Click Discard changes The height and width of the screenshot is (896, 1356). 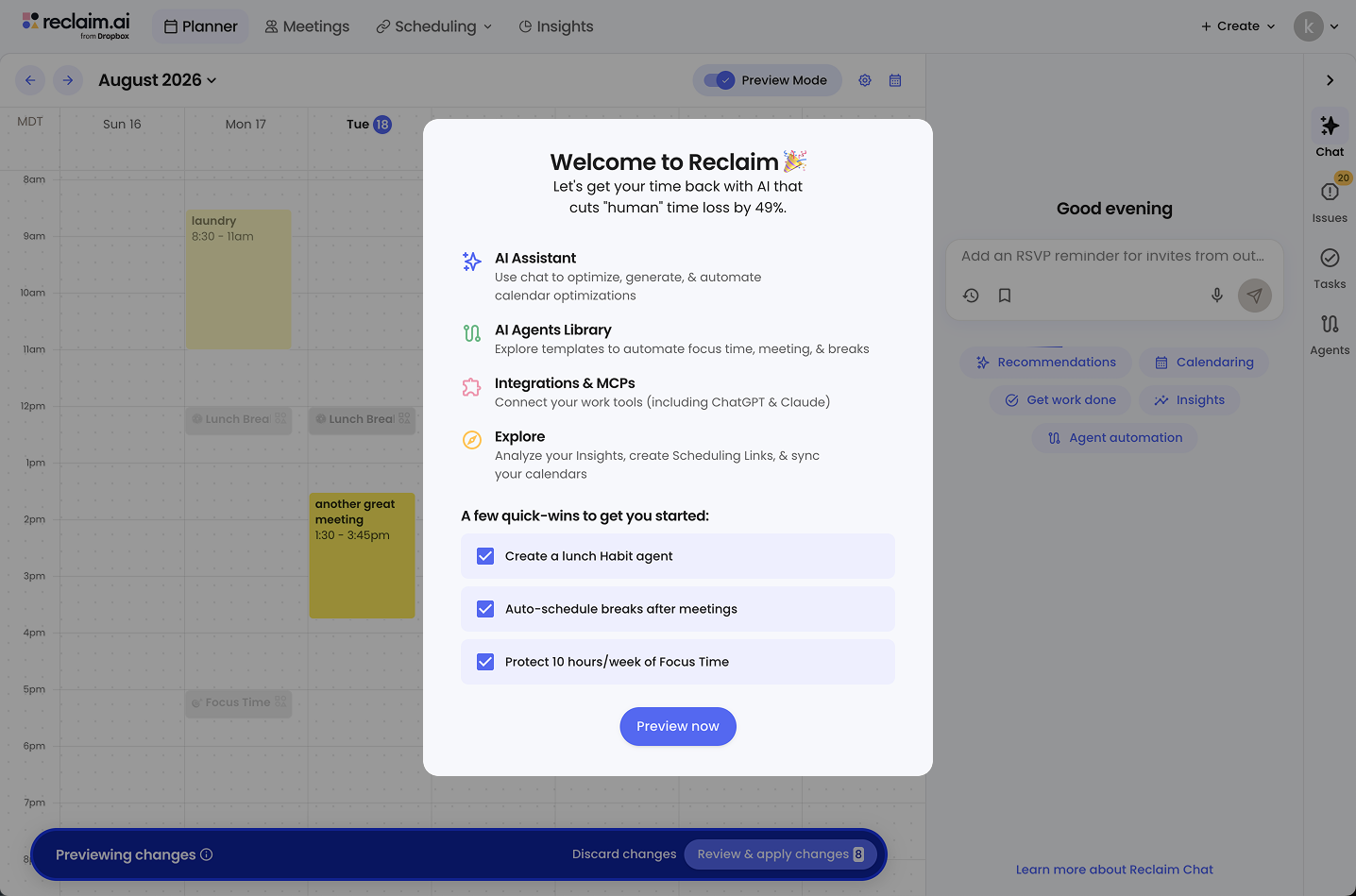point(624,854)
